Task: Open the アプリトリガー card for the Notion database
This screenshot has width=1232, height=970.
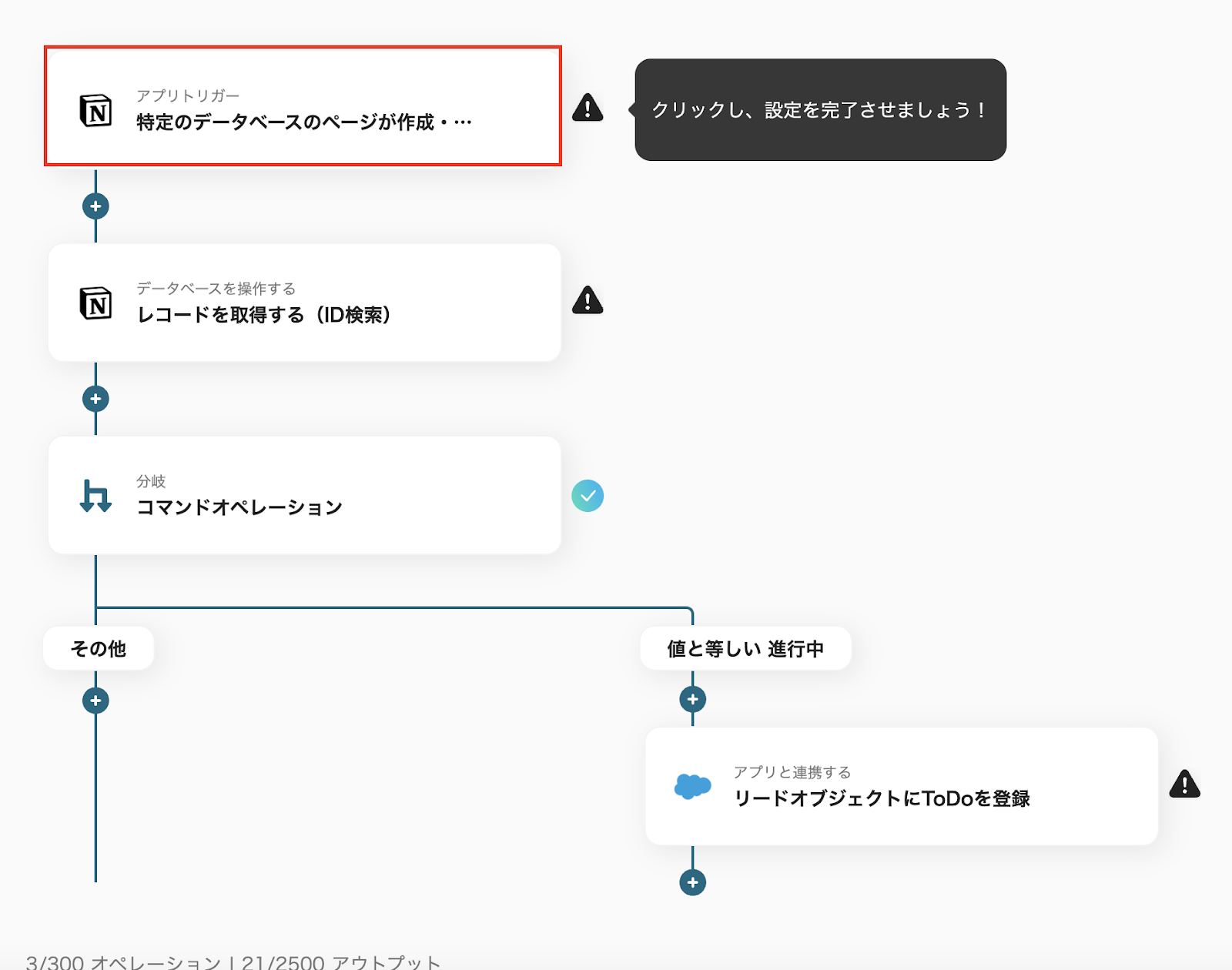Action: point(303,106)
